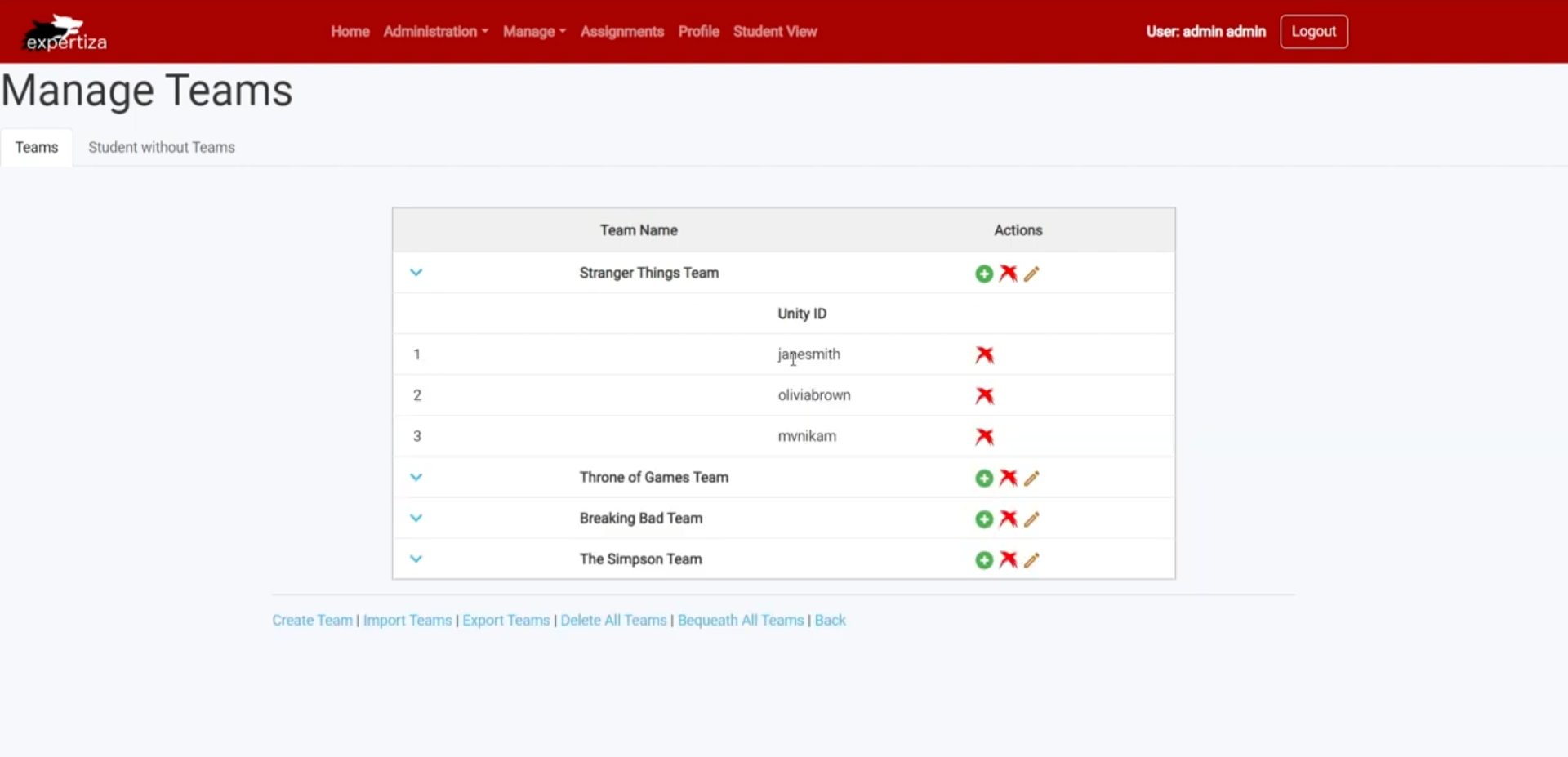Click the Manage Teams heading
This screenshot has height=757, width=1568.
click(147, 91)
